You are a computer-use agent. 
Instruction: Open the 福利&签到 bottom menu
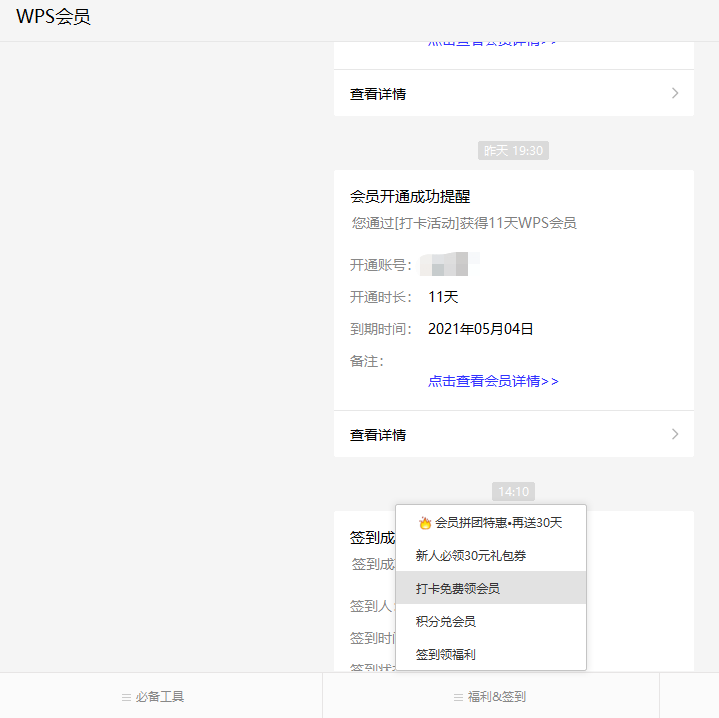click(491, 696)
